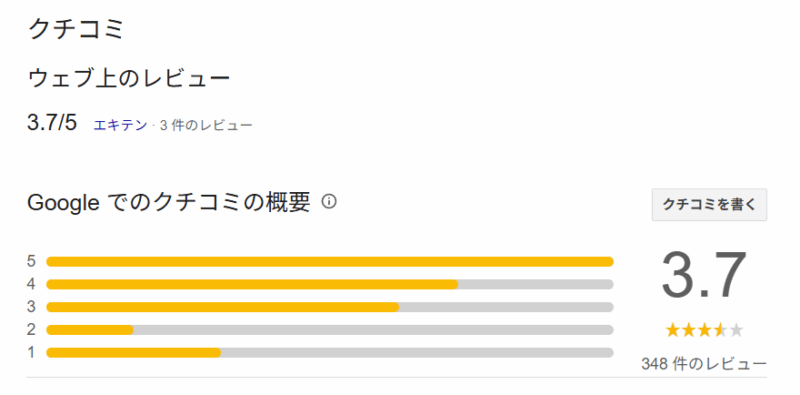This screenshot has width=800, height=395.
Task: Click the number 5 rating label
Action: point(32,261)
